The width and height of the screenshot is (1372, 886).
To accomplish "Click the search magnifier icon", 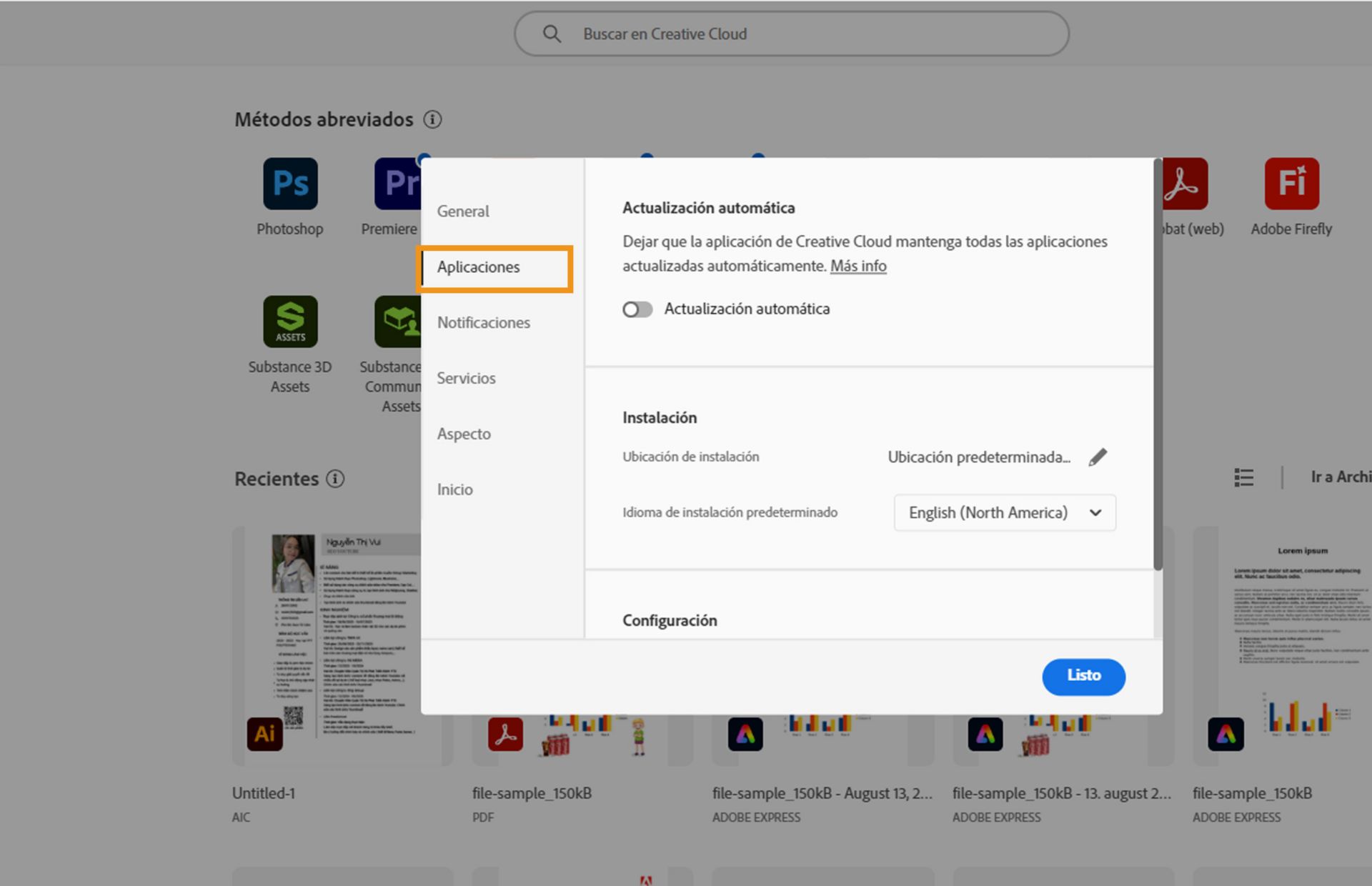I will click(x=552, y=34).
